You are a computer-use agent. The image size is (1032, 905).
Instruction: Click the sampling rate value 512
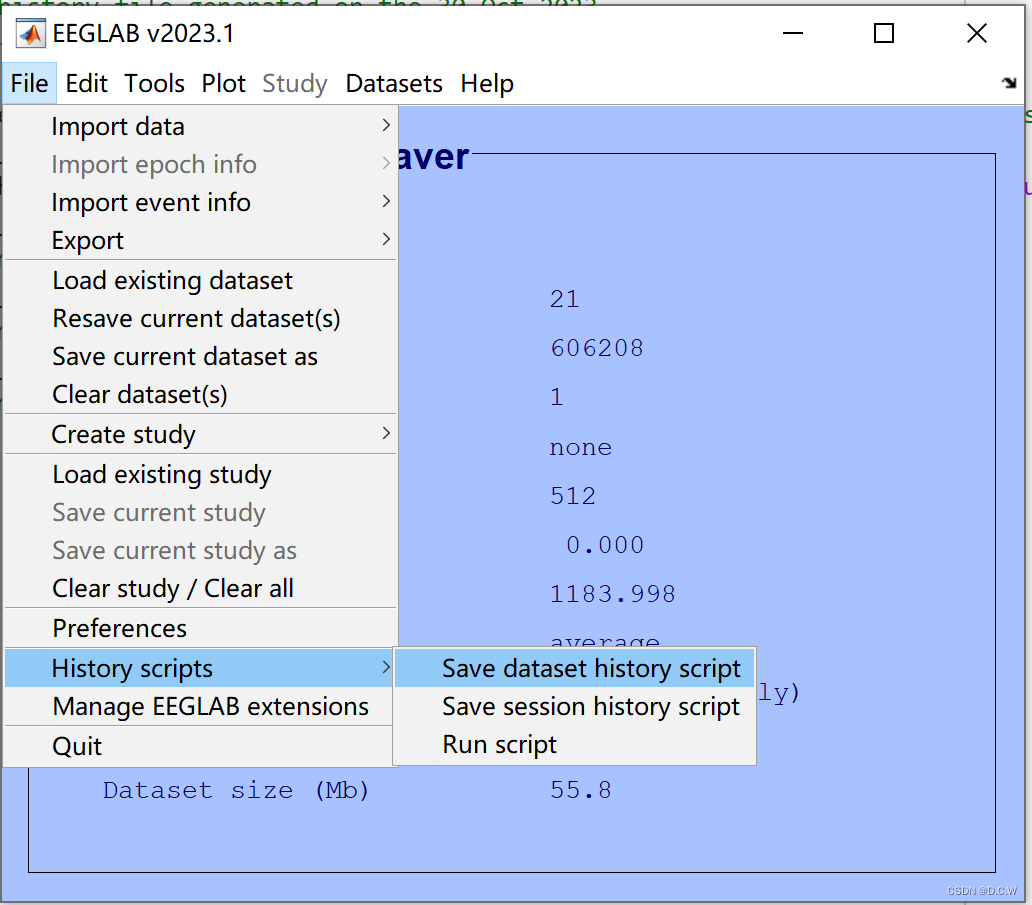(573, 496)
